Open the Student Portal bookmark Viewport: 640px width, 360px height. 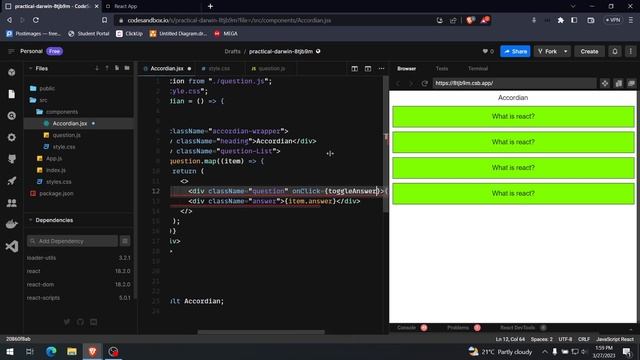(x=89, y=33)
